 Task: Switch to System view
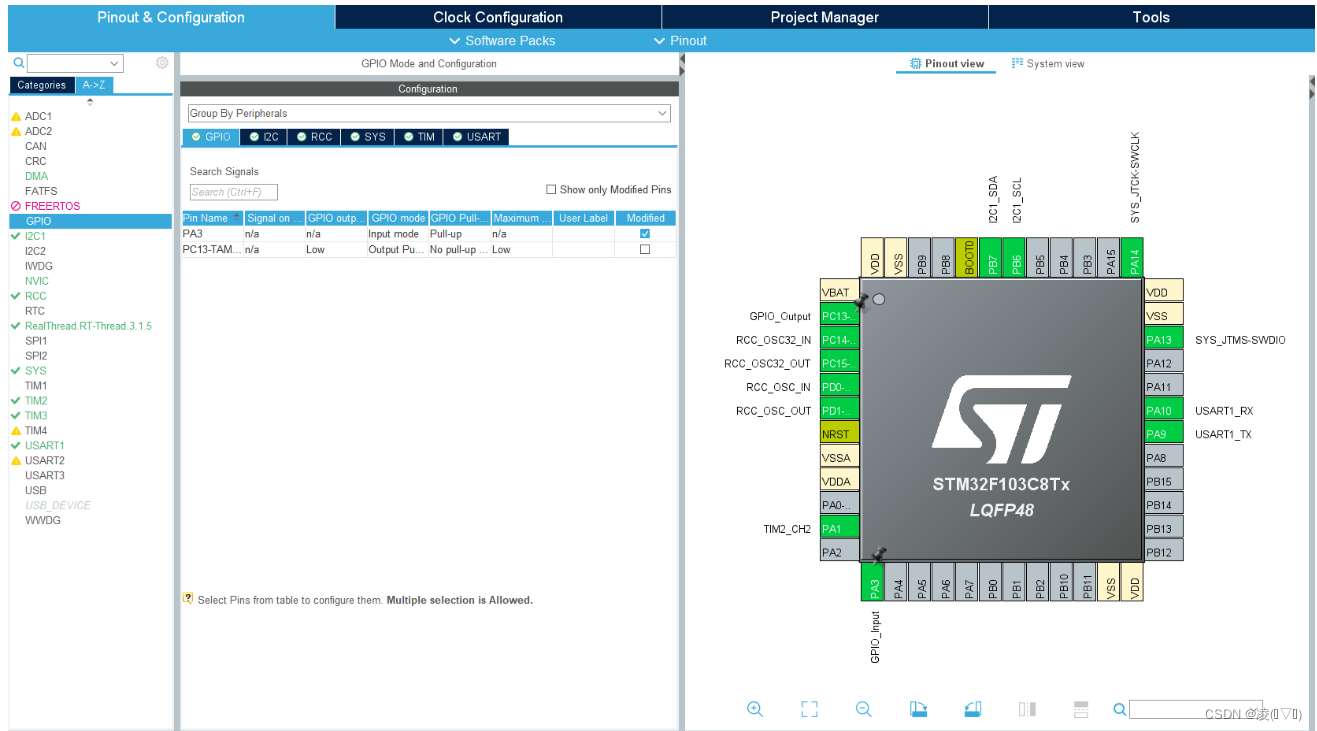(x=1048, y=63)
